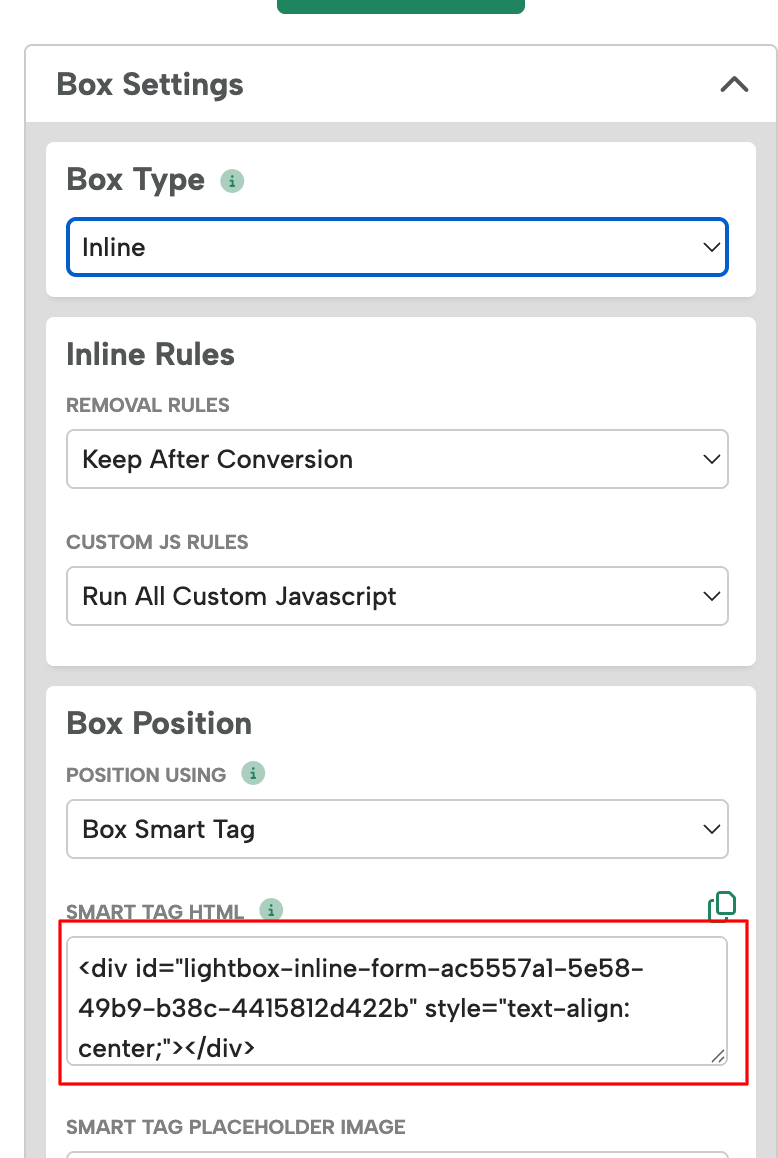Click the Inline Rules section heading
778x1158 pixels.
pyautogui.click(x=151, y=354)
